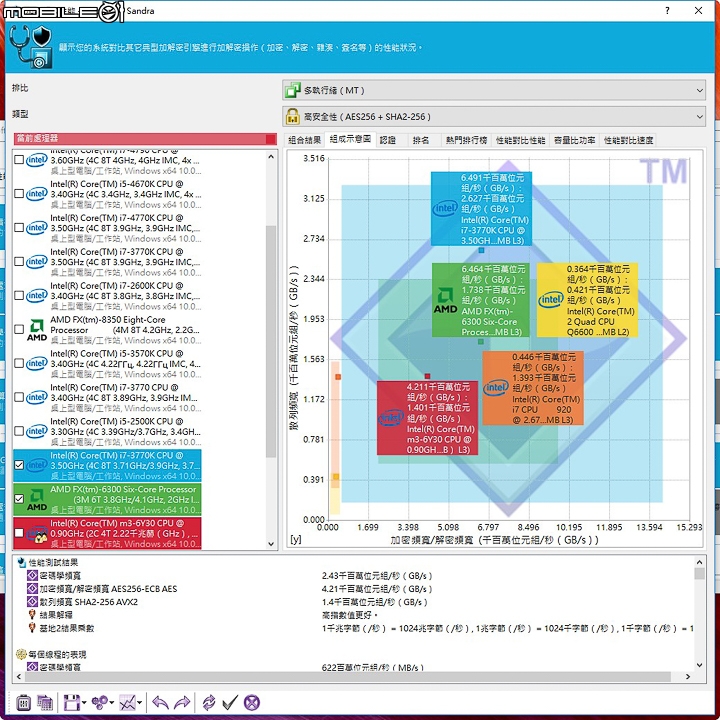Click processor list scrollbar down arrow
This screenshot has height=720, width=720.
(x=271, y=544)
